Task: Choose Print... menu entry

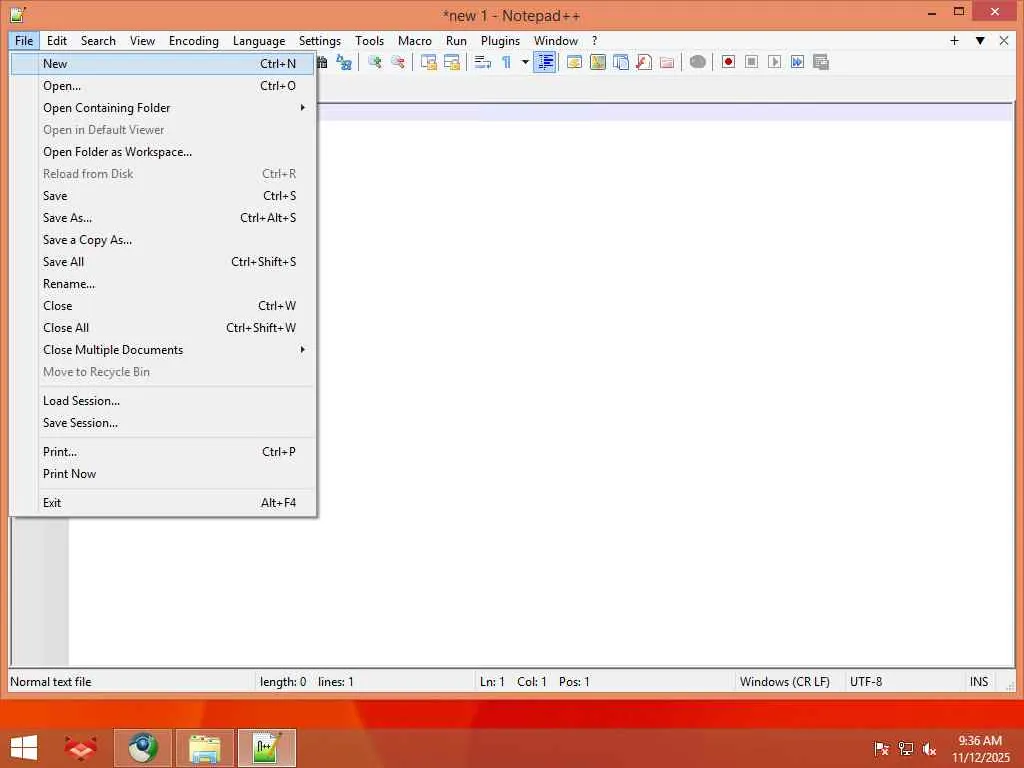Action: [x=163, y=452]
